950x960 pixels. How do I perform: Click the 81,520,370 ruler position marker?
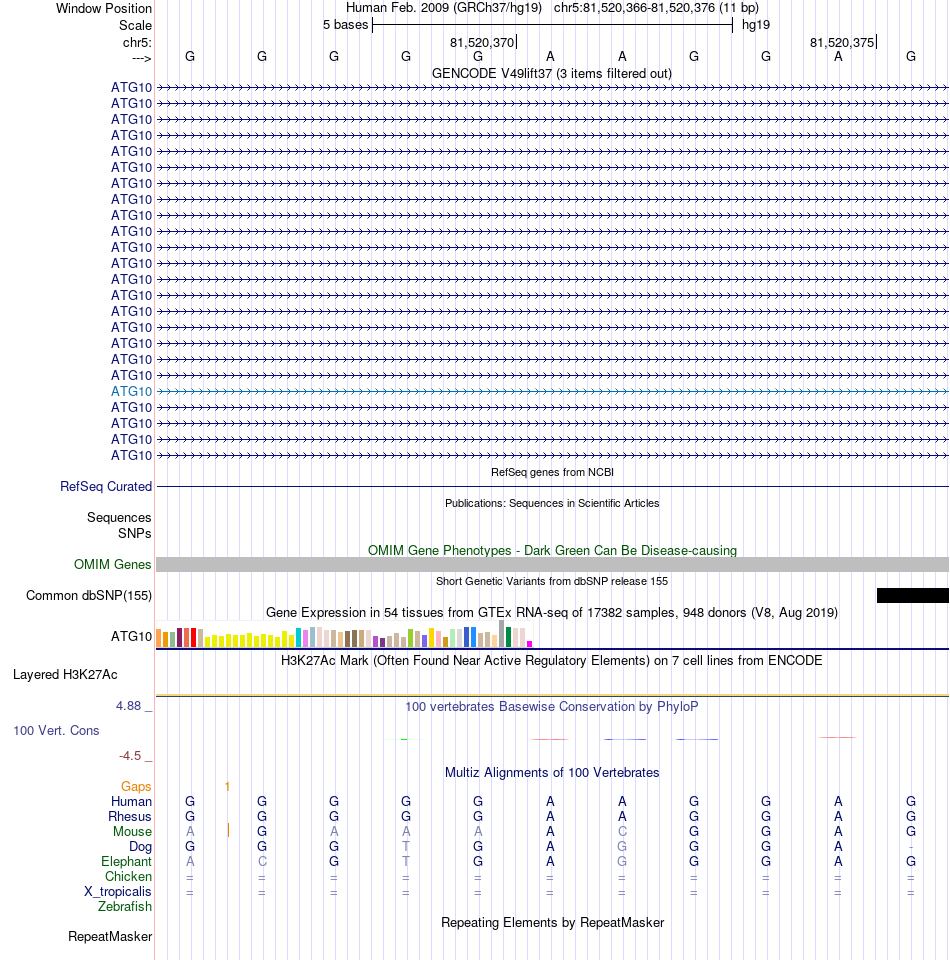[482, 42]
